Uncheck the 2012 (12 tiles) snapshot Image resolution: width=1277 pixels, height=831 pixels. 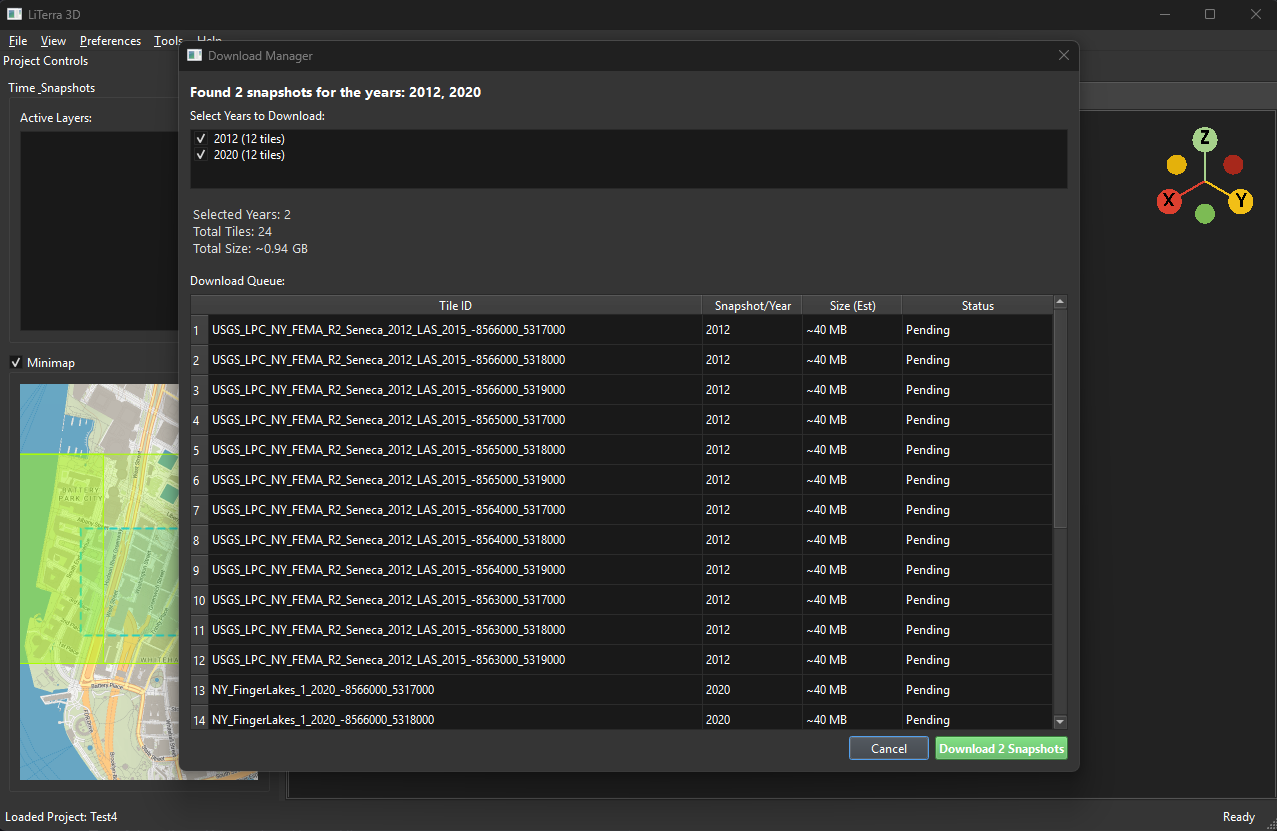(202, 138)
